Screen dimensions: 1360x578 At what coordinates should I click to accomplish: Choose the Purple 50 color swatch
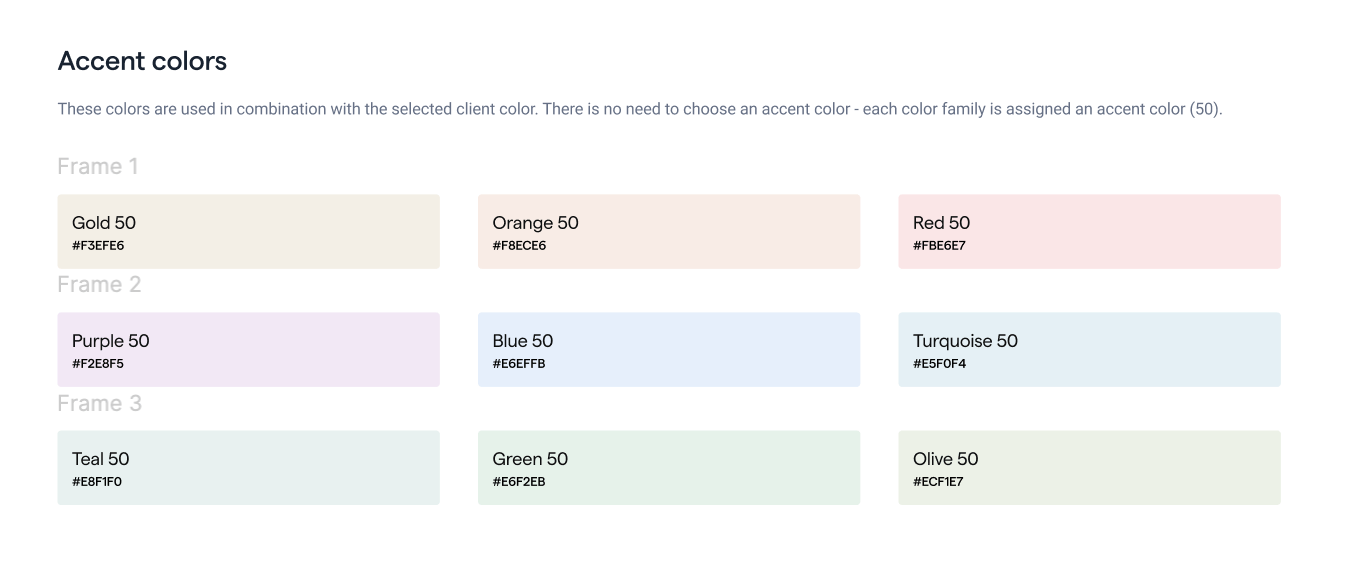click(x=248, y=349)
